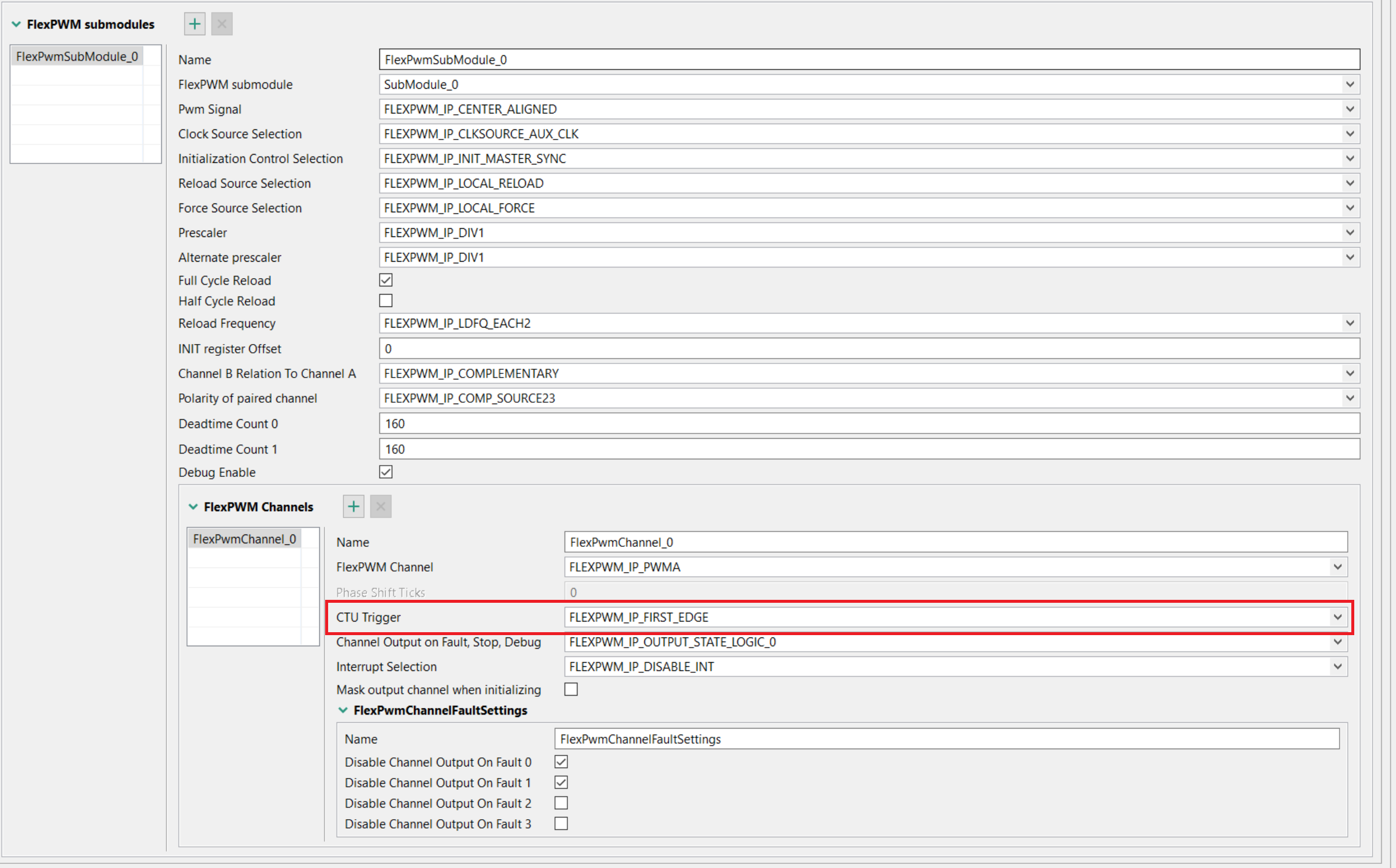Enable the Half Cycle Reload checkbox
The image size is (1396, 868).
pos(386,301)
